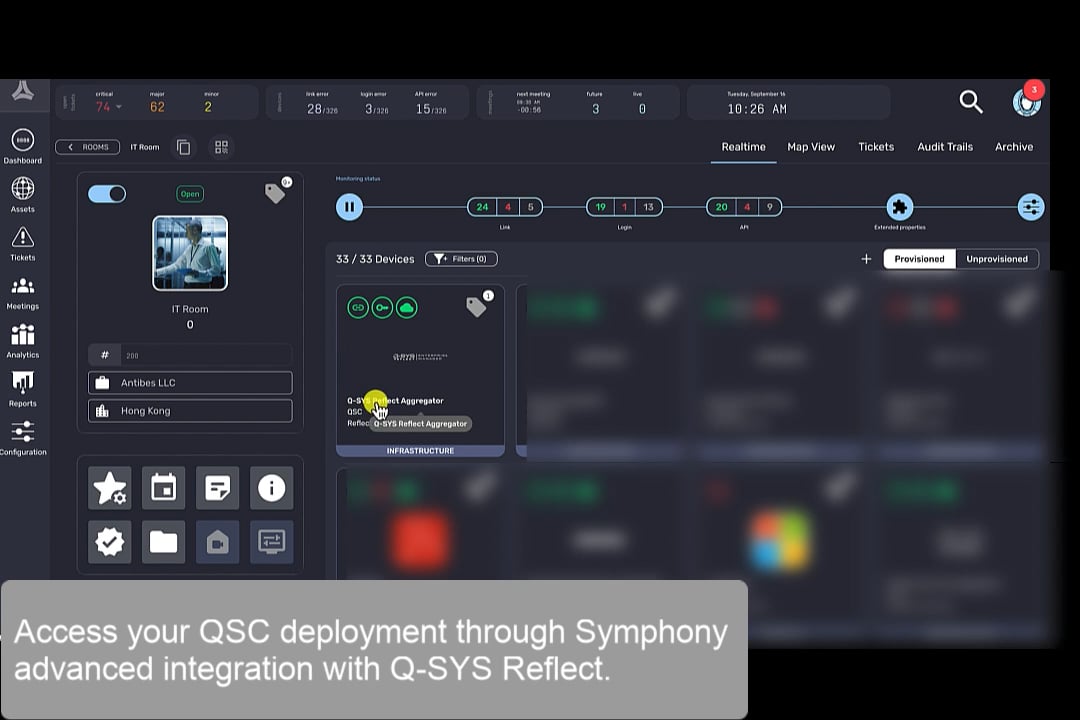This screenshot has width=1080, height=720.
Task: Toggle the room enable switch off
Action: tap(107, 194)
